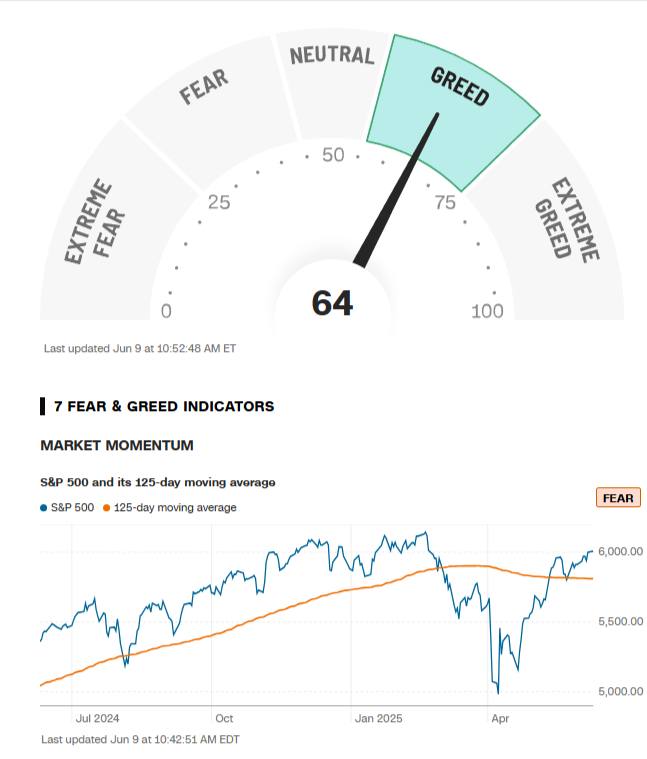Screen dimensions: 647x759
Task: Toggle the 125-day moving average legend
Action: [170, 508]
